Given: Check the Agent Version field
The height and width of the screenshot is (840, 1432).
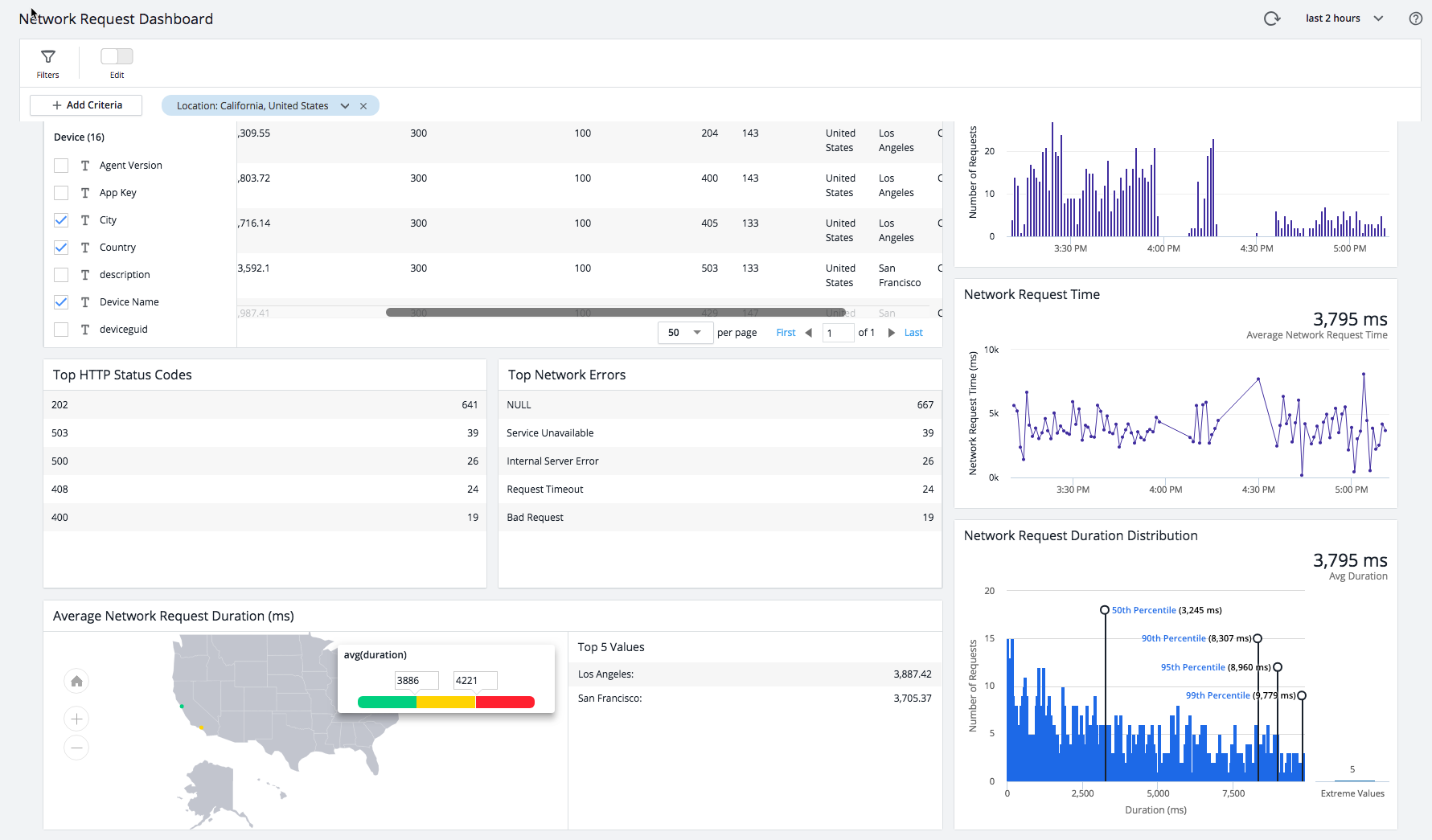Looking at the screenshot, I should point(61,166).
